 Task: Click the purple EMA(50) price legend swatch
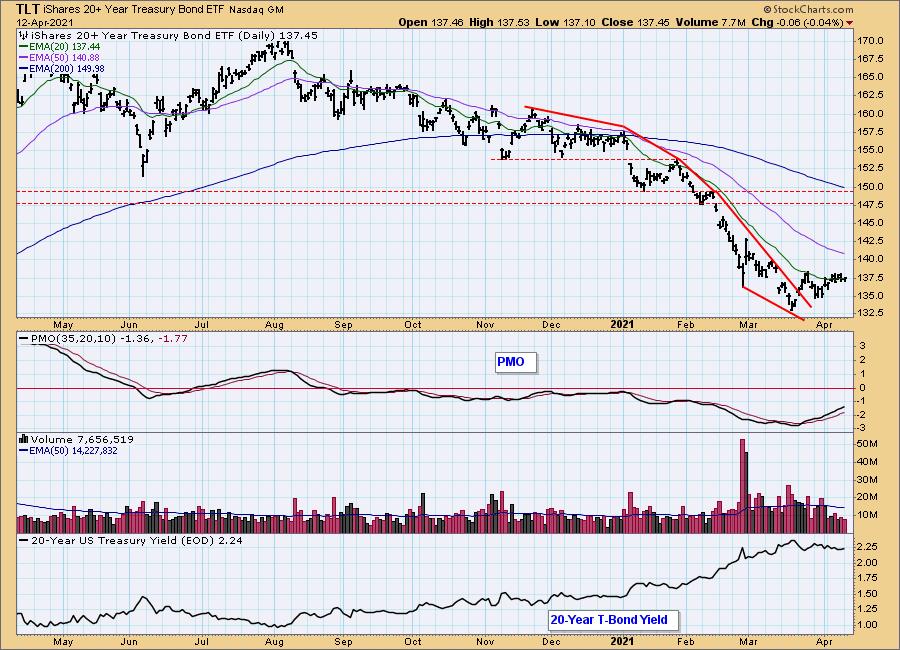click(24, 57)
